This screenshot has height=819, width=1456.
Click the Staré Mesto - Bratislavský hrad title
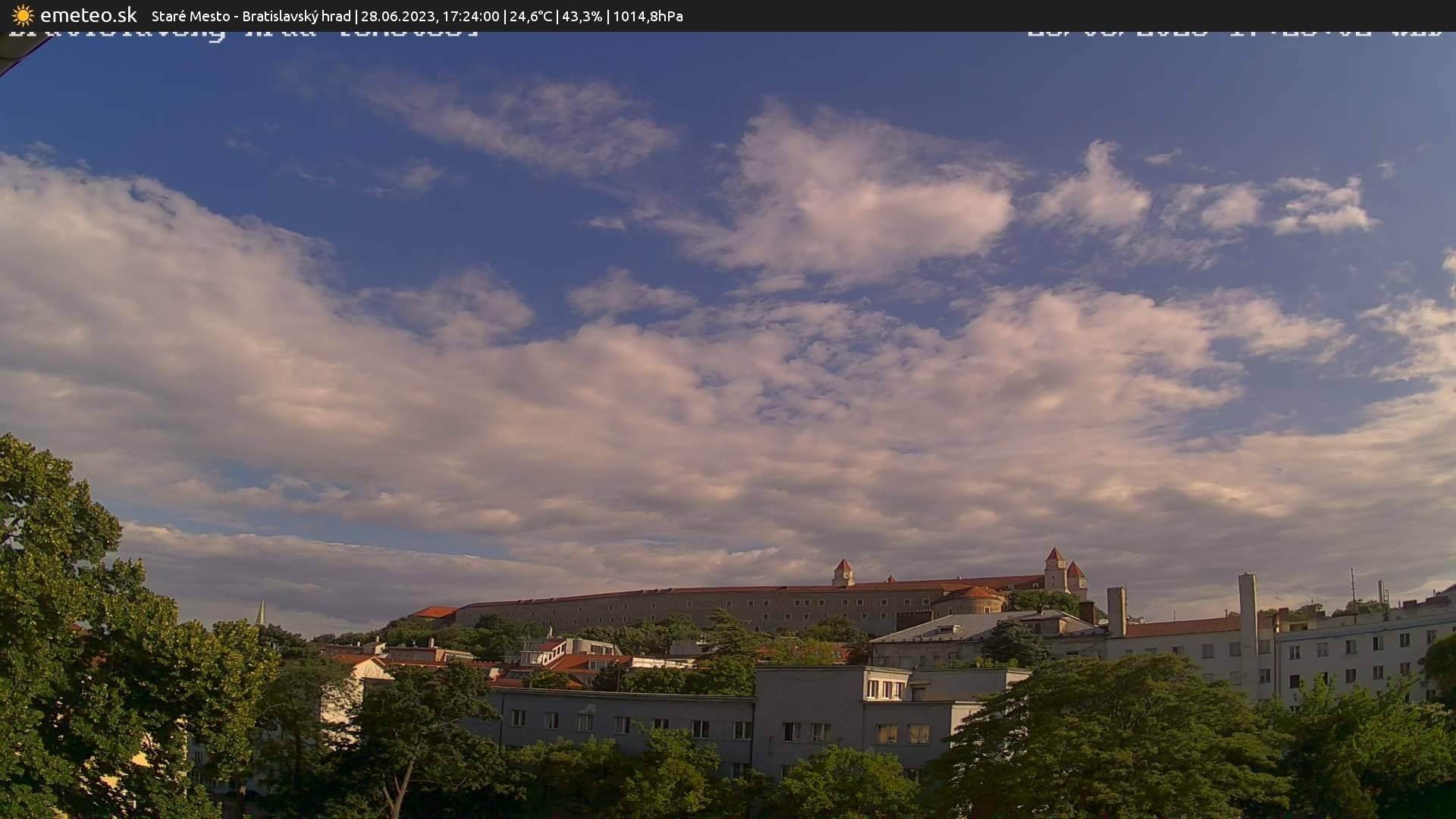(x=251, y=16)
